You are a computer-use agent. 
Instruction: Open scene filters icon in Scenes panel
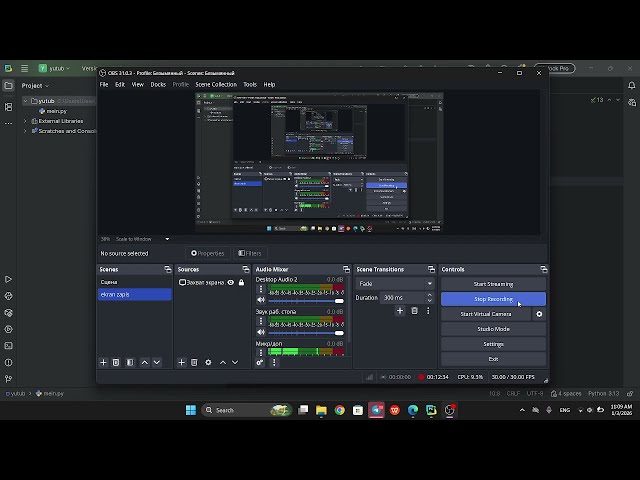tap(130, 362)
